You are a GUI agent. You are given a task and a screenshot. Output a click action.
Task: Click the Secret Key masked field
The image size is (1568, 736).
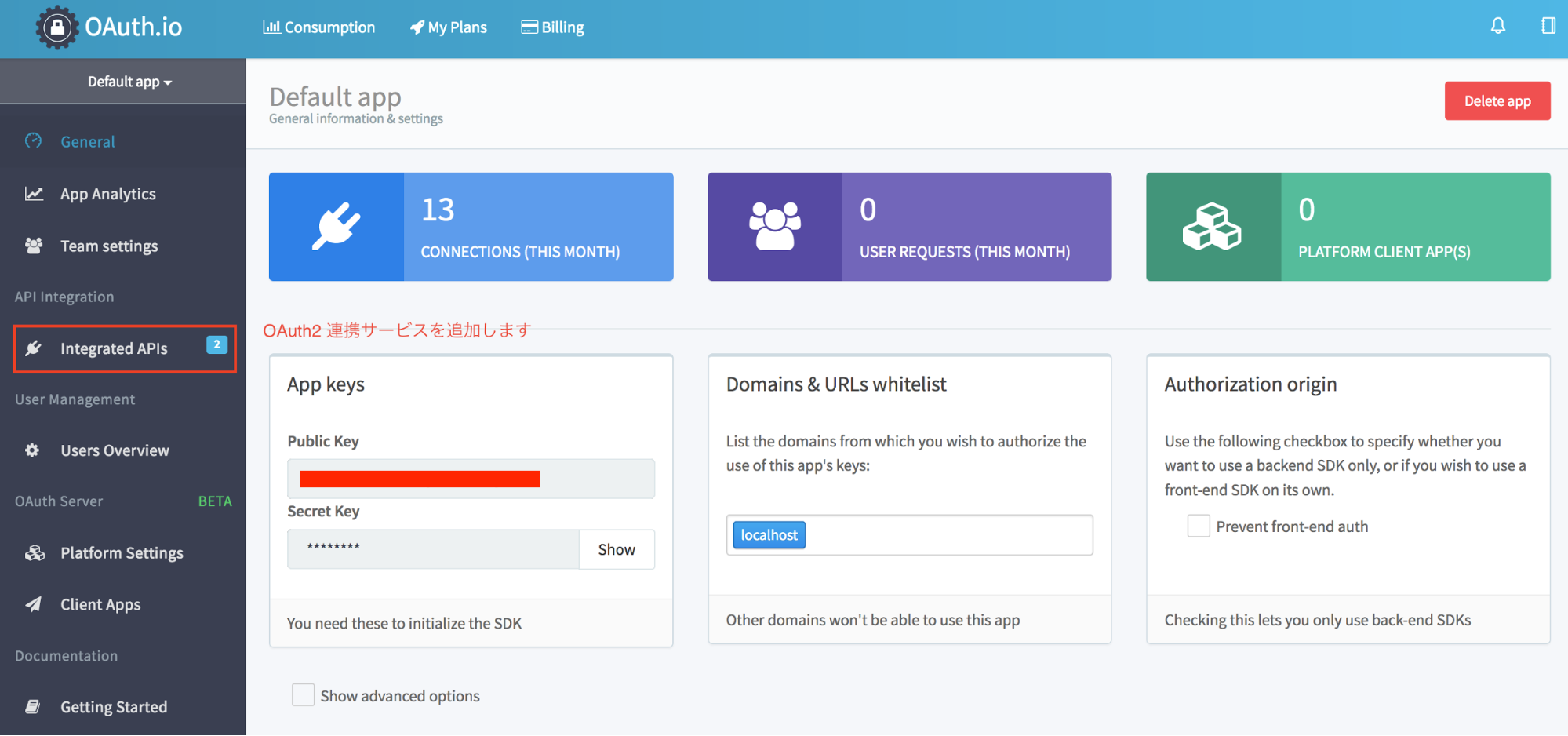point(433,549)
